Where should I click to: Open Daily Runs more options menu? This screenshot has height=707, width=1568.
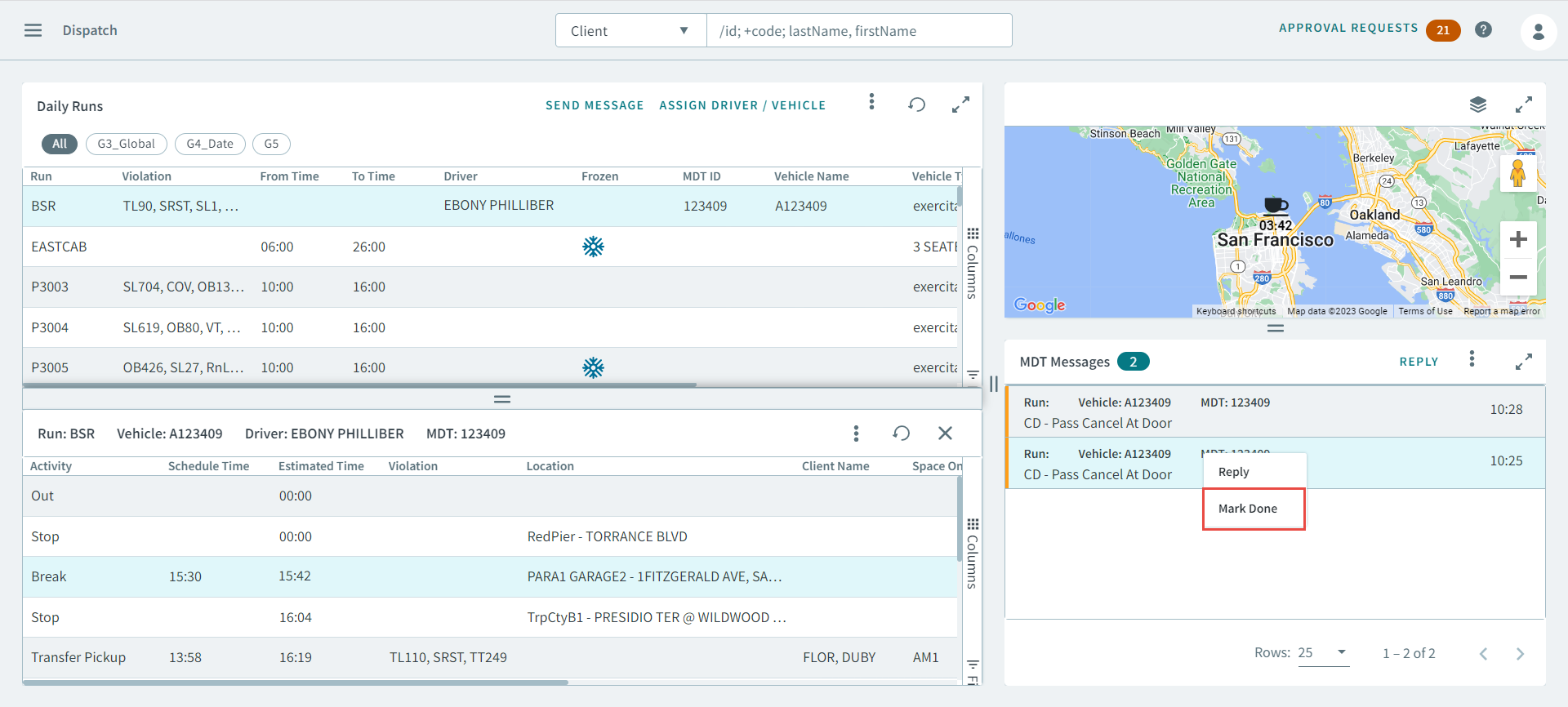pos(871,102)
